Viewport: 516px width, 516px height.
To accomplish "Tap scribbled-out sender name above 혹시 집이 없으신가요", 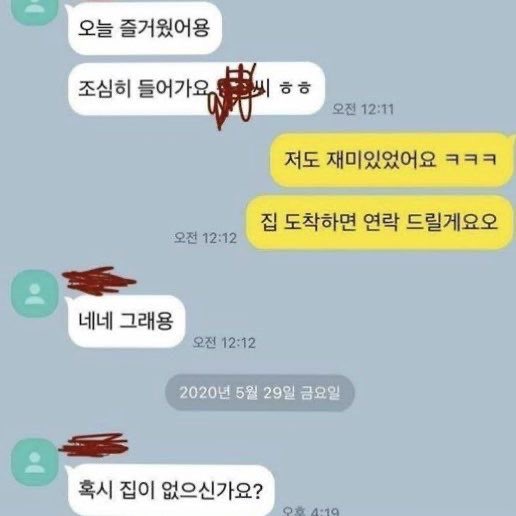I will 94,445.
